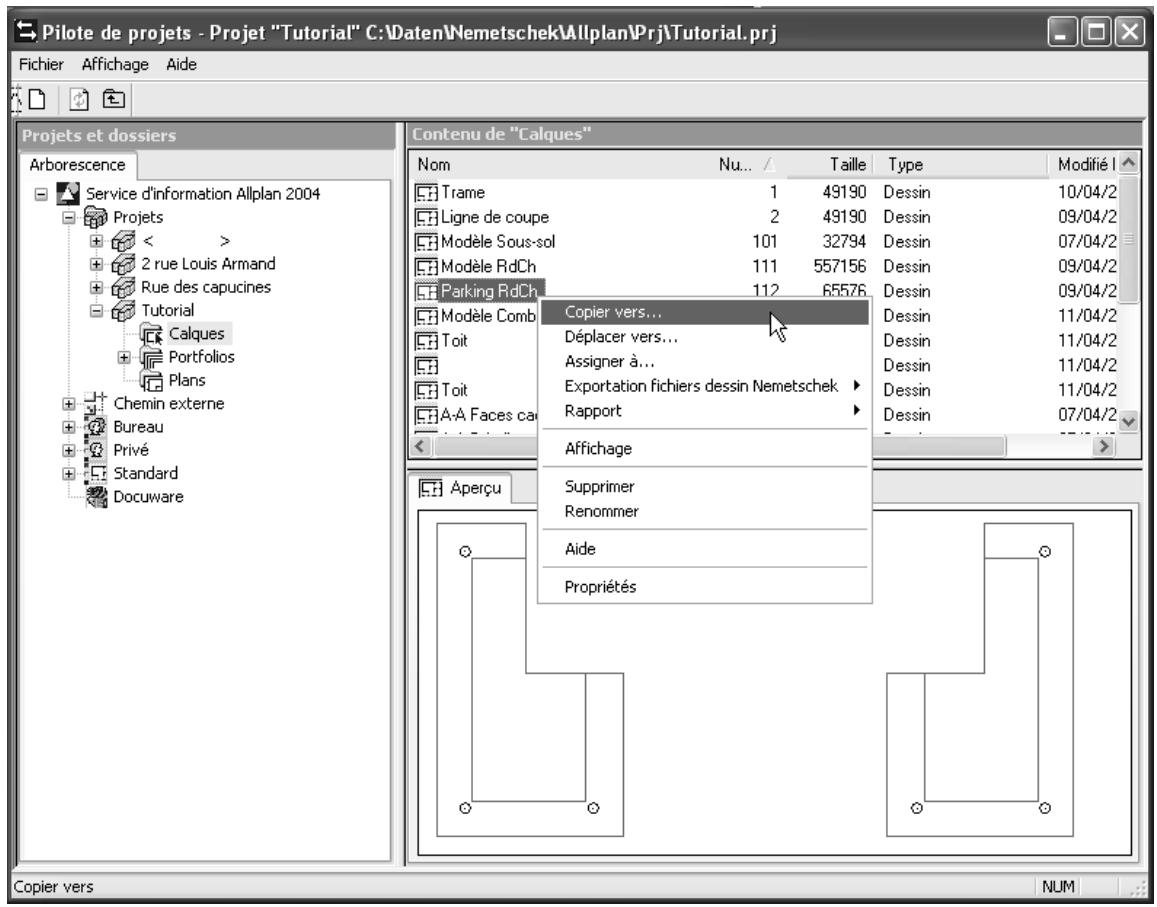Click the up-one-level folder toolbar icon
Screen dimensions: 1157x907
pos(114,98)
